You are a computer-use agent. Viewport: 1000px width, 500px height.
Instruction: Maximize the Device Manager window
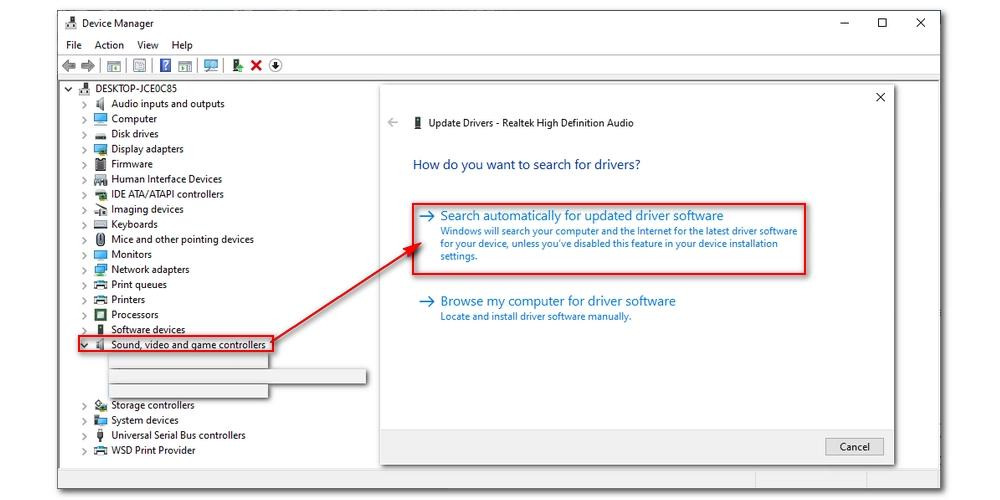coord(882,23)
